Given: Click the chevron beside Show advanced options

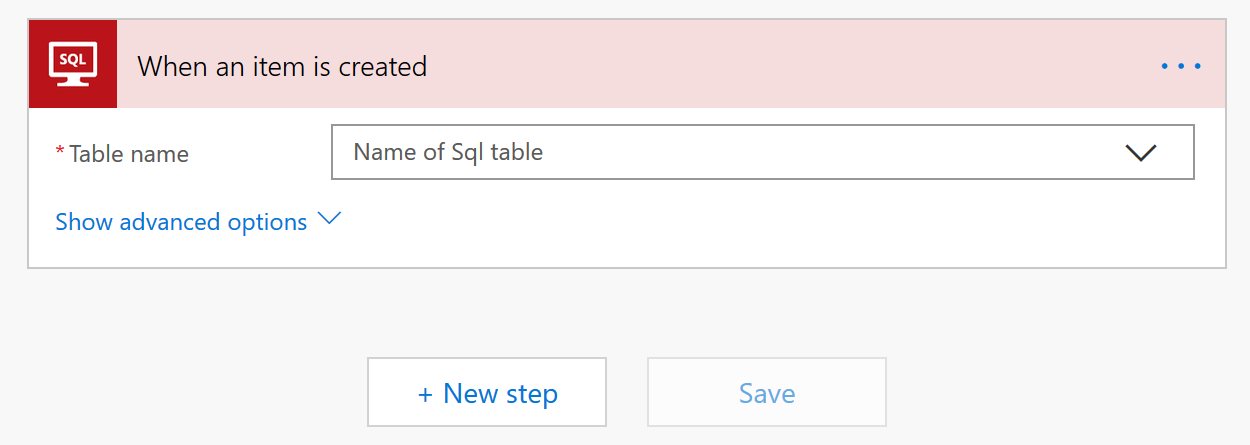Looking at the screenshot, I should 329,219.
